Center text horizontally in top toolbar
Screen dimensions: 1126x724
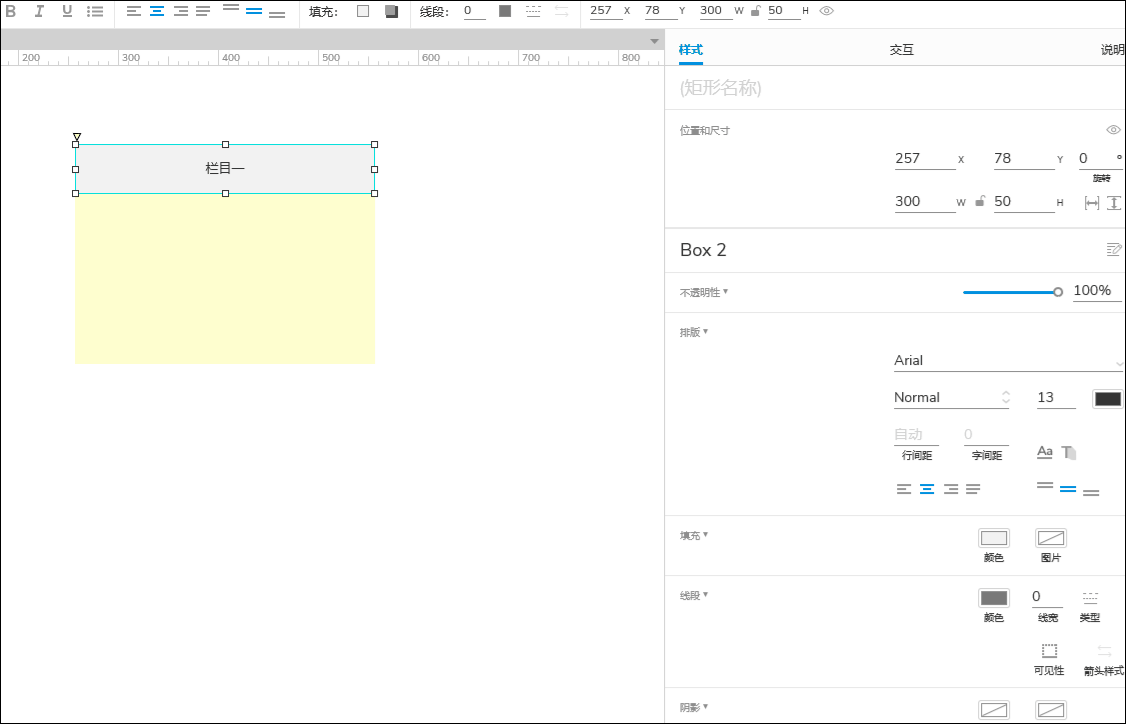(x=157, y=11)
